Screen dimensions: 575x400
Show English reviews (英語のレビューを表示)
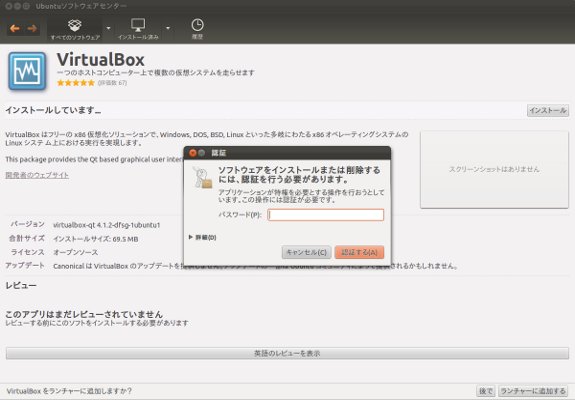tap(287, 353)
